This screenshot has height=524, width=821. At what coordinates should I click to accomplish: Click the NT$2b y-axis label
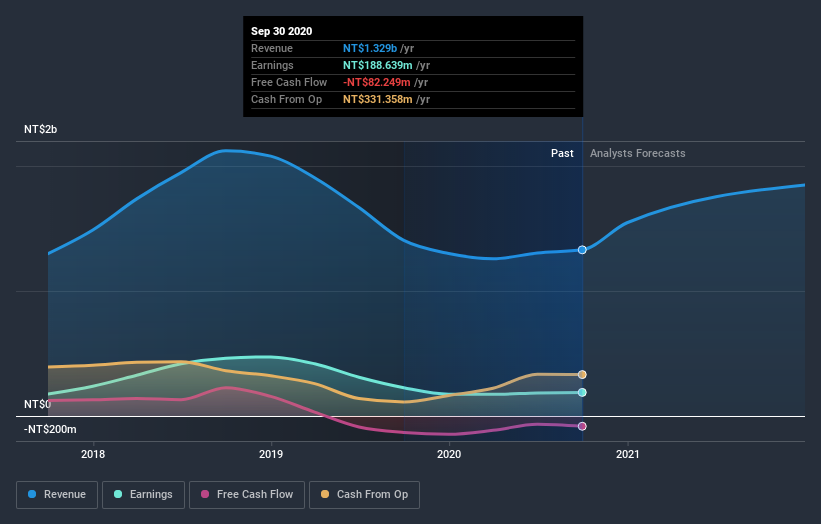[x=40, y=129]
